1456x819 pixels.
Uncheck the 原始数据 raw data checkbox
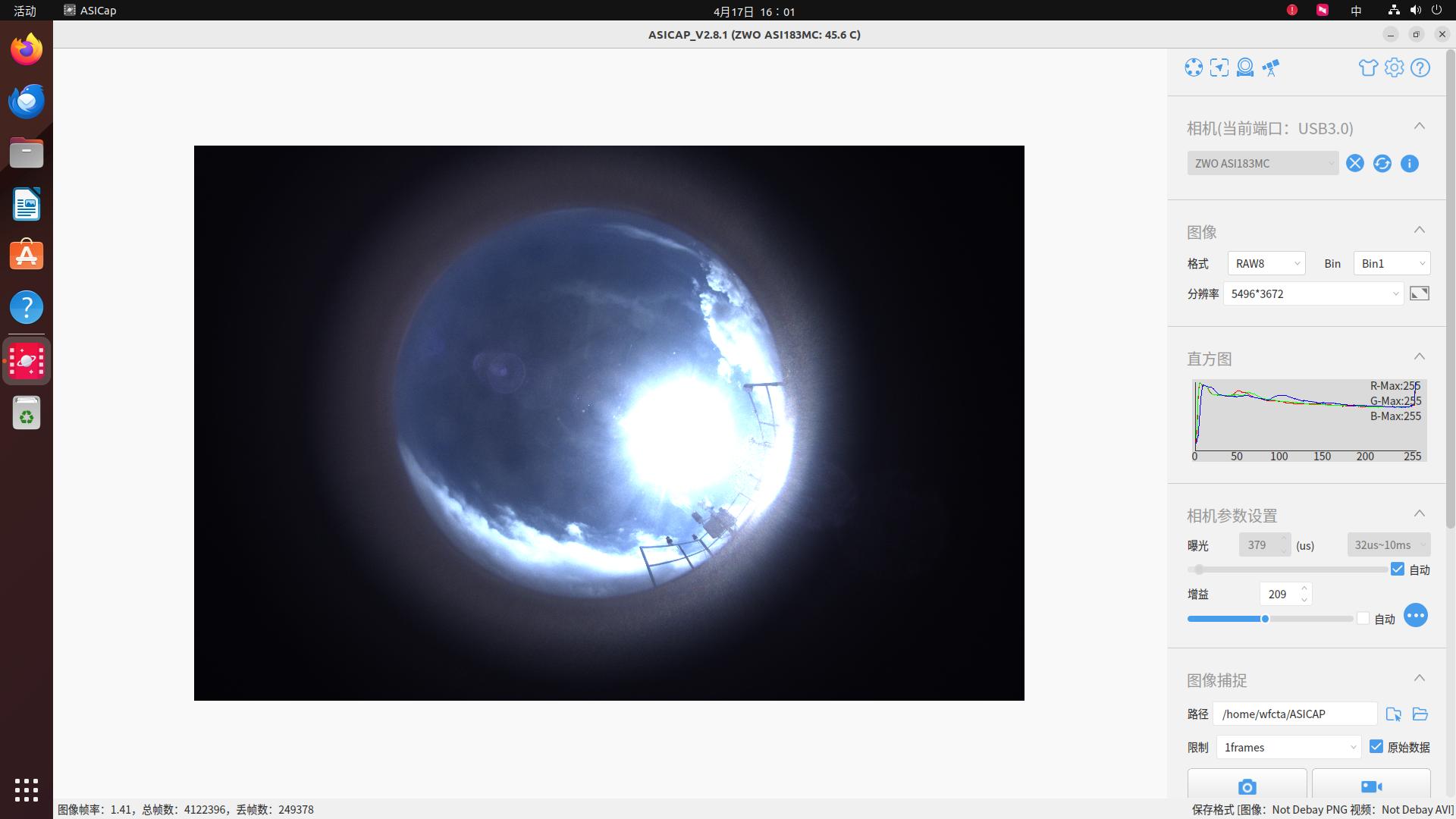(1376, 746)
